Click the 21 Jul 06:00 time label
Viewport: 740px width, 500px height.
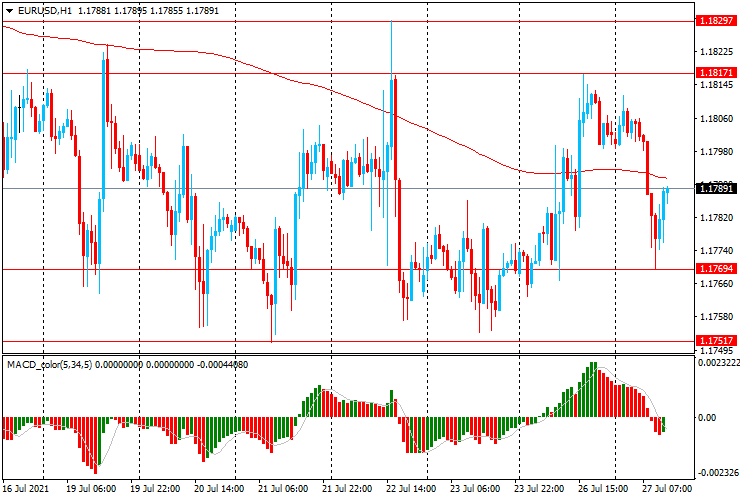pyautogui.click(x=283, y=488)
